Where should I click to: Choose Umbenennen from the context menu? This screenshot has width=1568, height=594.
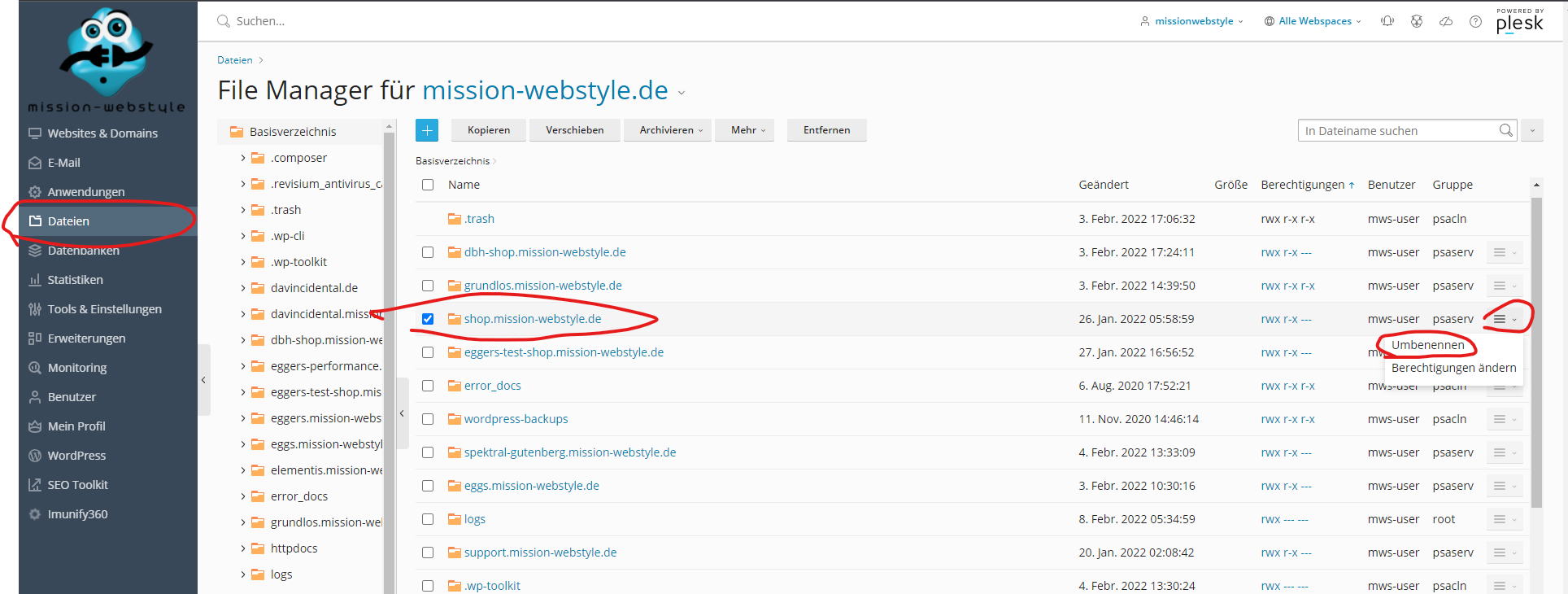[x=1427, y=345]
